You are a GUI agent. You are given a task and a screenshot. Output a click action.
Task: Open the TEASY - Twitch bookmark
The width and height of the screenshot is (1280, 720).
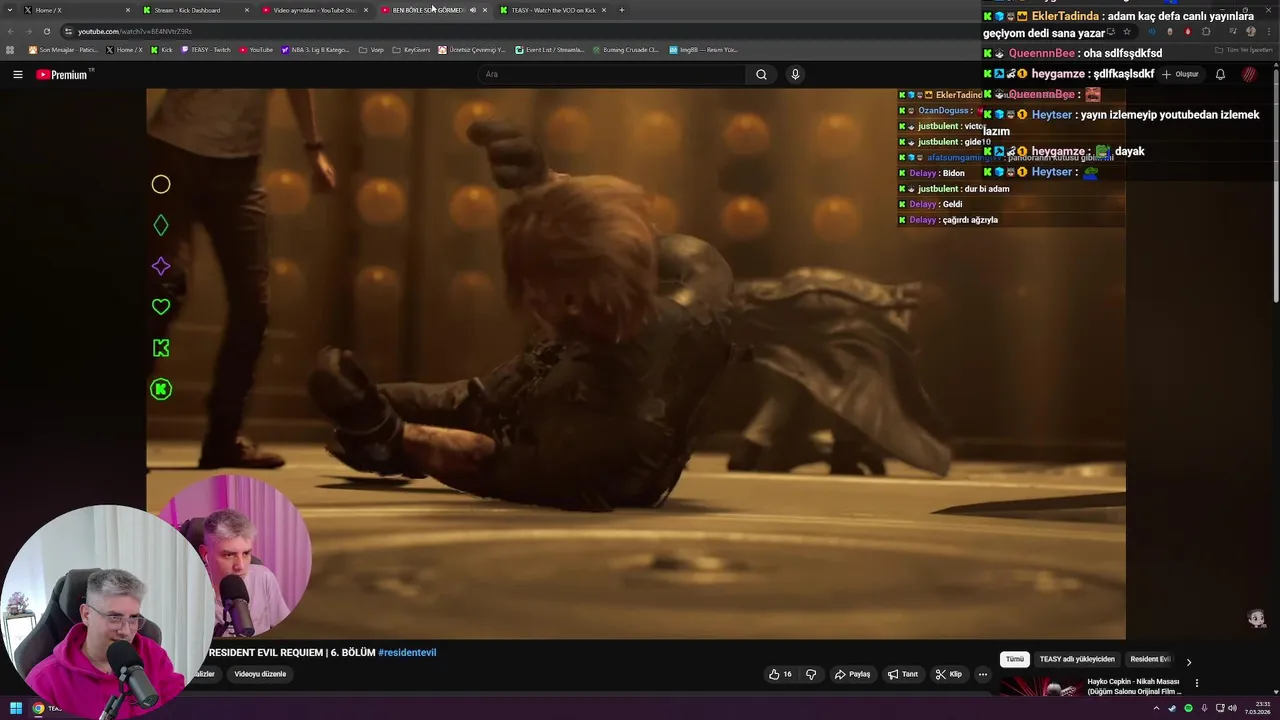(206, 49)
